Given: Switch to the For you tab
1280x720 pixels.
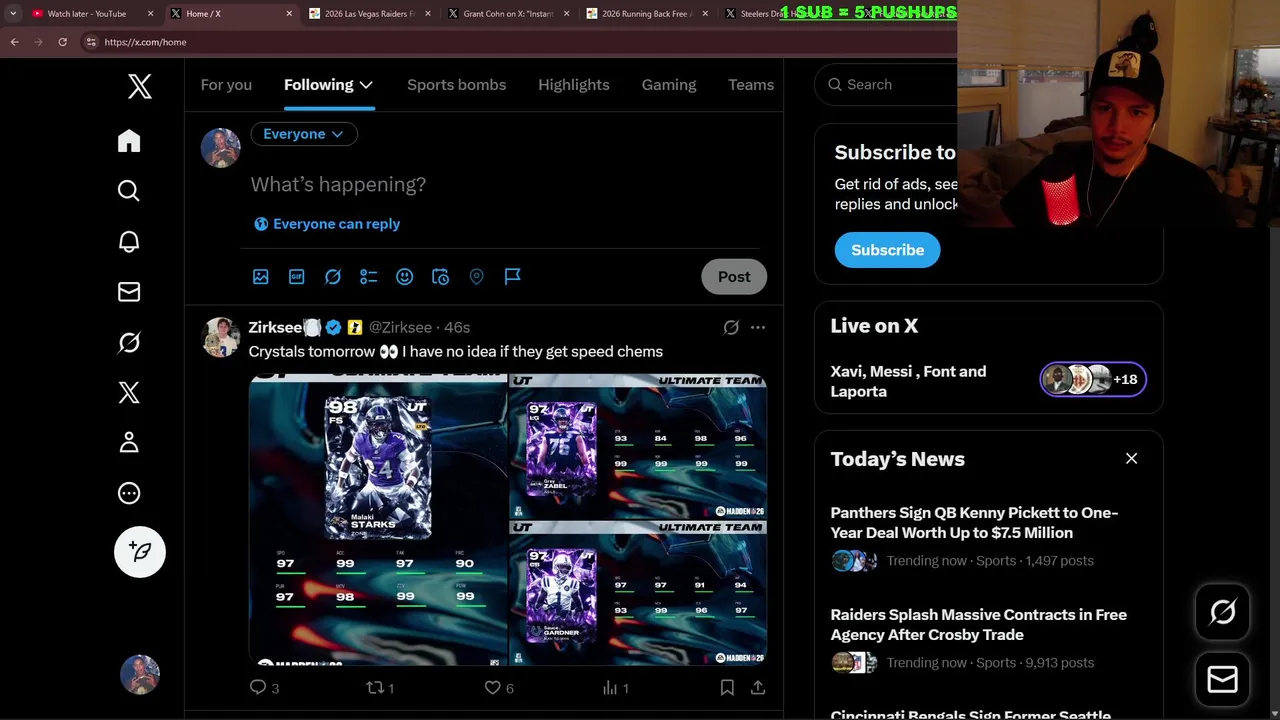Looking at the screenshot, I should [226, 85].
